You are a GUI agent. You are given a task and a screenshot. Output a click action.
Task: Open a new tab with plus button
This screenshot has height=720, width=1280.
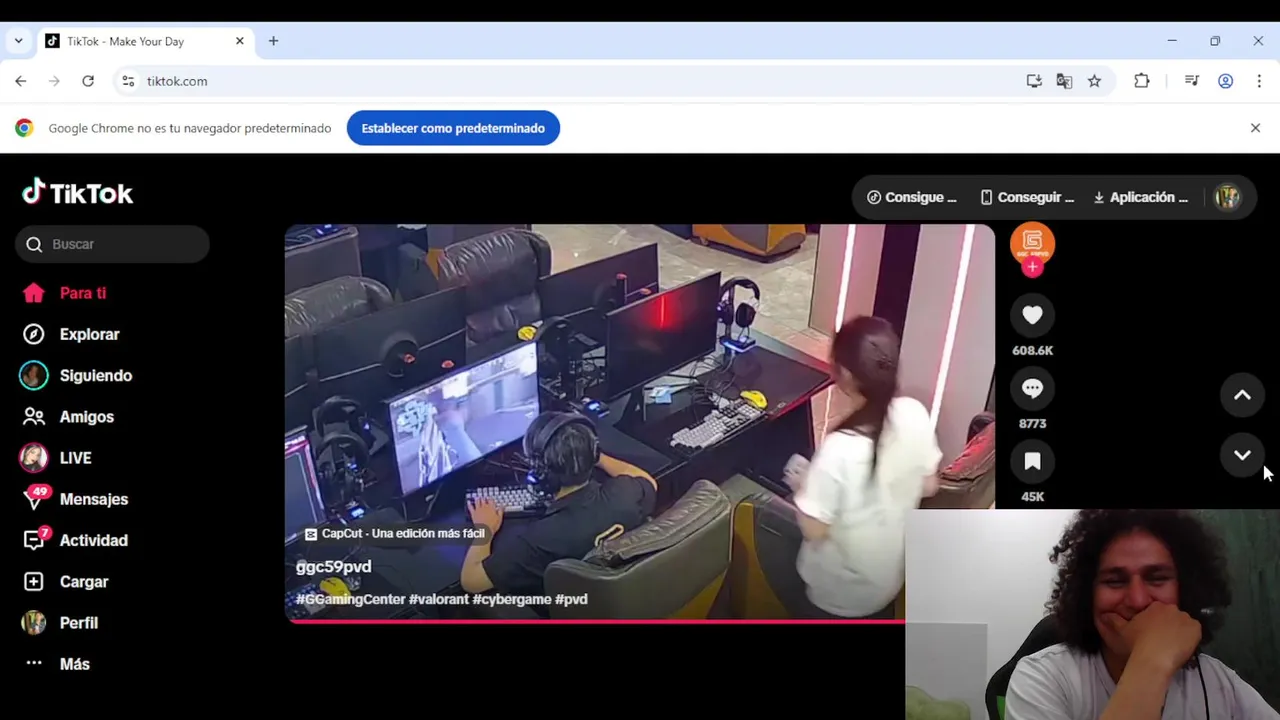click(273, 41)
